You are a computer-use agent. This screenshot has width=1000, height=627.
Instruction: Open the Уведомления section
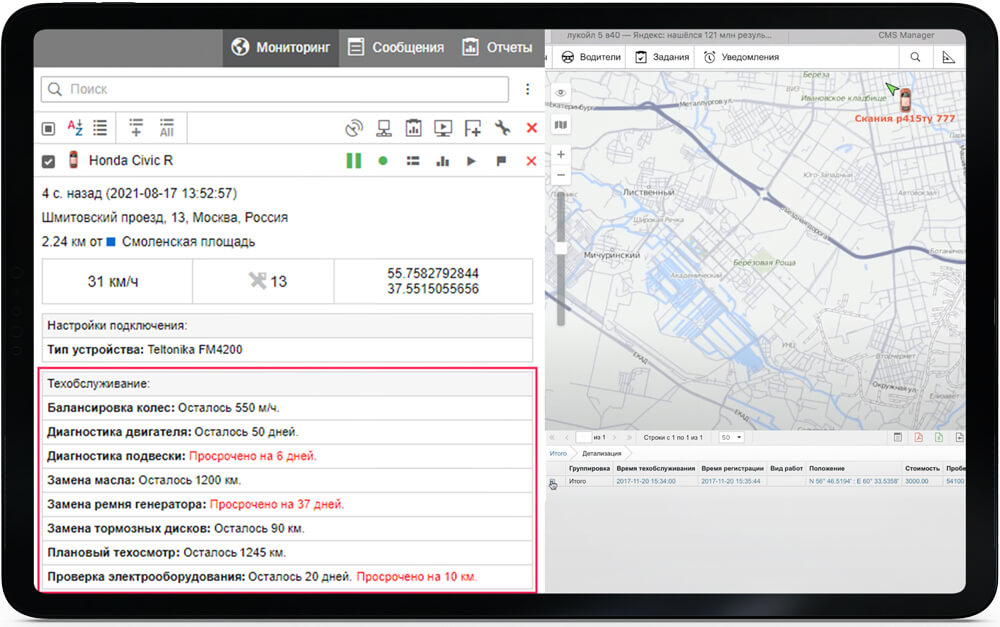741,57
